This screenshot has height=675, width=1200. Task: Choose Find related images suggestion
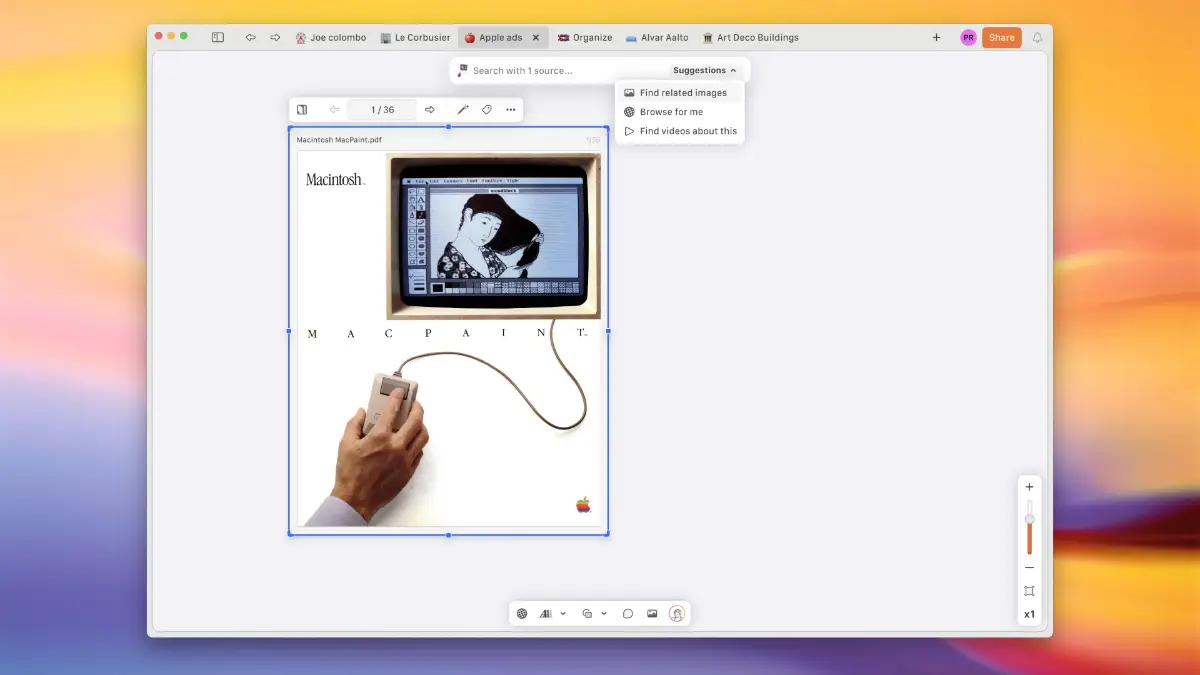coord(683,93)
